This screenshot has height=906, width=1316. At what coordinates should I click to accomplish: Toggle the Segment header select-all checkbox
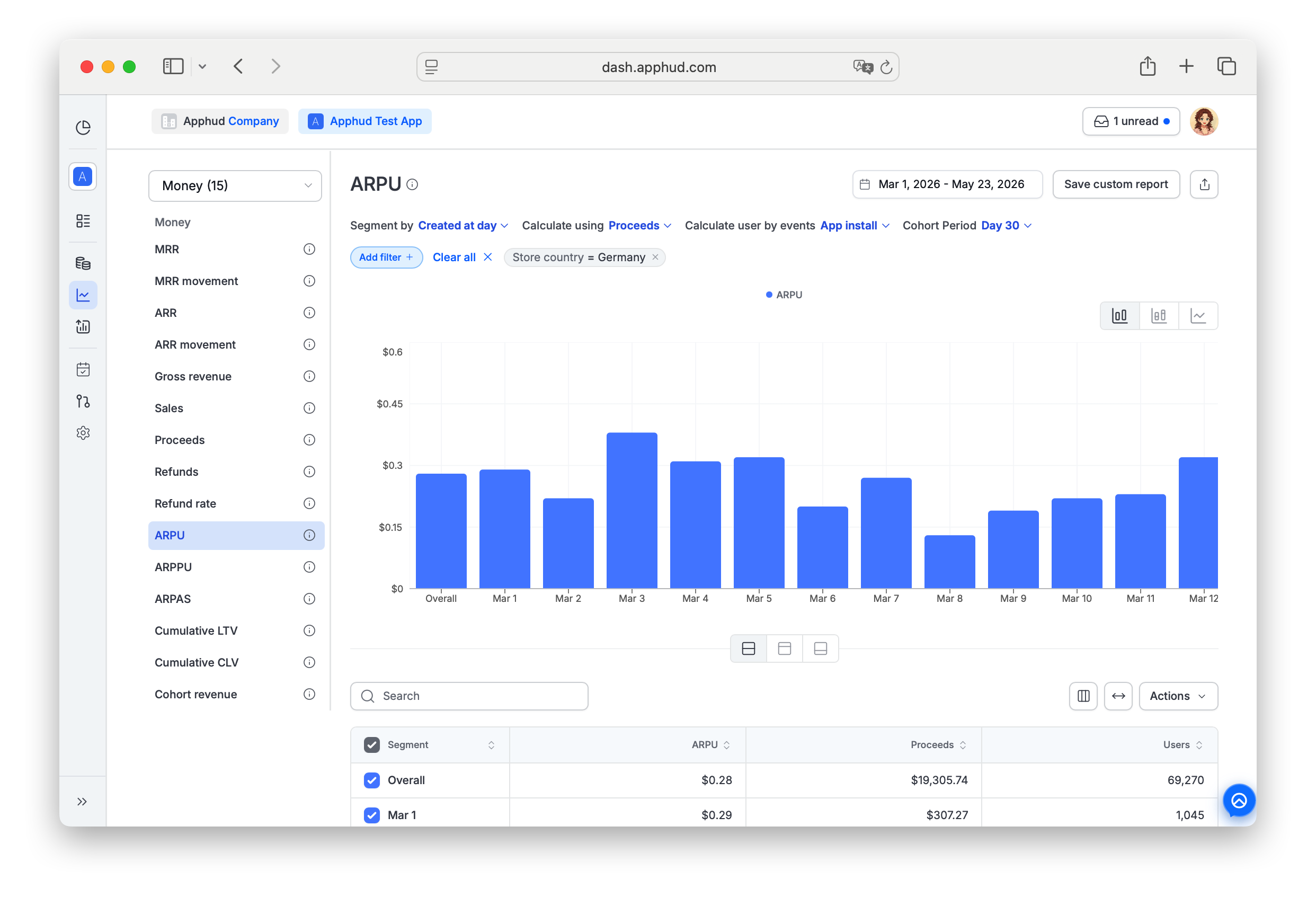click(372, 745)
